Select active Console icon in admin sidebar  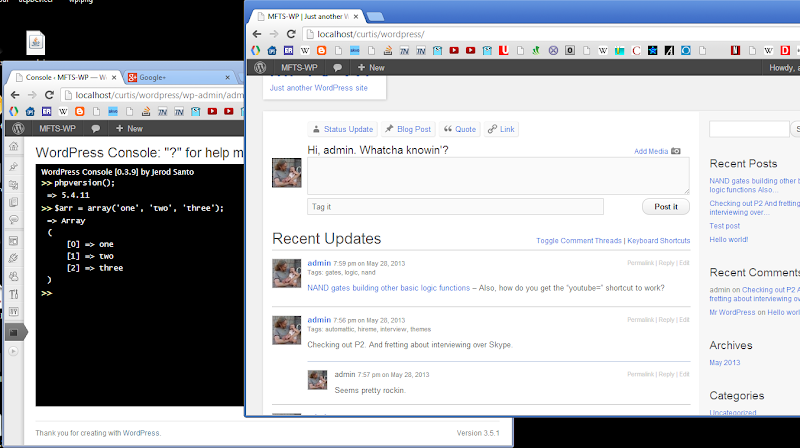coord(14,333)
